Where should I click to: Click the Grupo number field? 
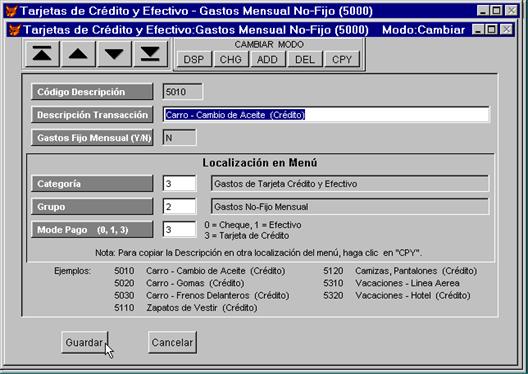(179, 207)
